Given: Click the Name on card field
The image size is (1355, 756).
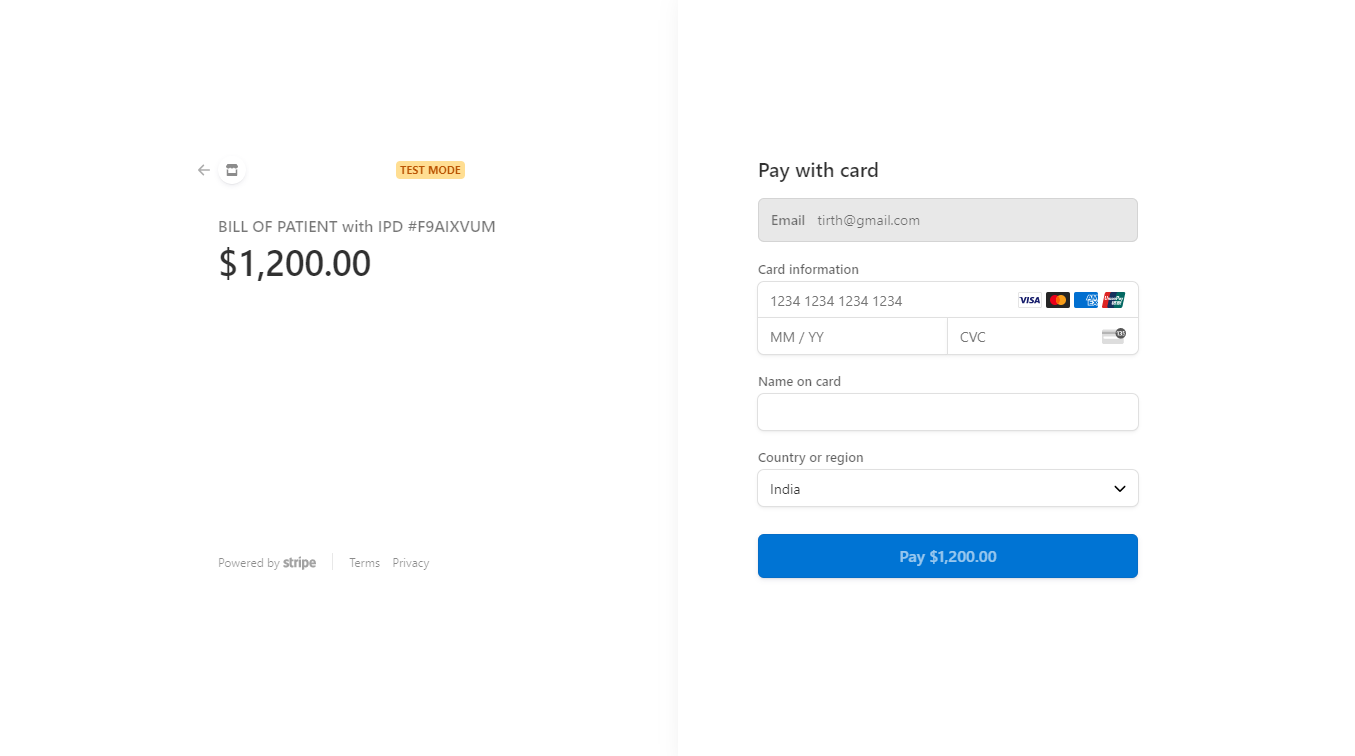Looking at the screenshot, I should pyautogui.click(x=947, y=412).
